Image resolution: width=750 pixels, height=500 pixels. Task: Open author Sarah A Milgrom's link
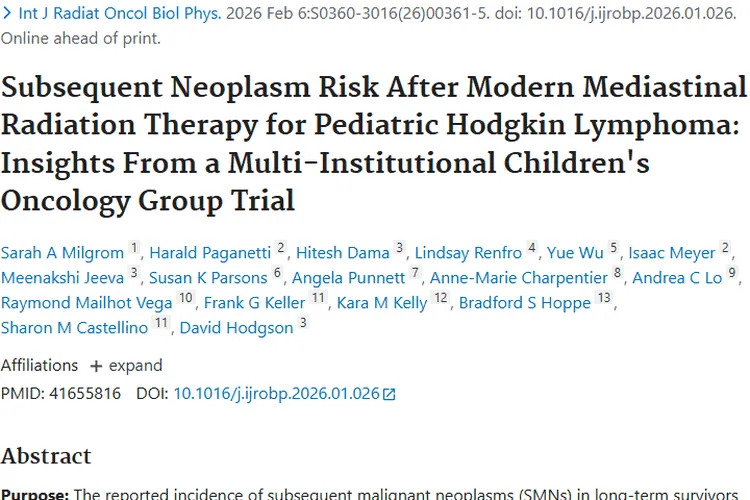pos(62,252)
